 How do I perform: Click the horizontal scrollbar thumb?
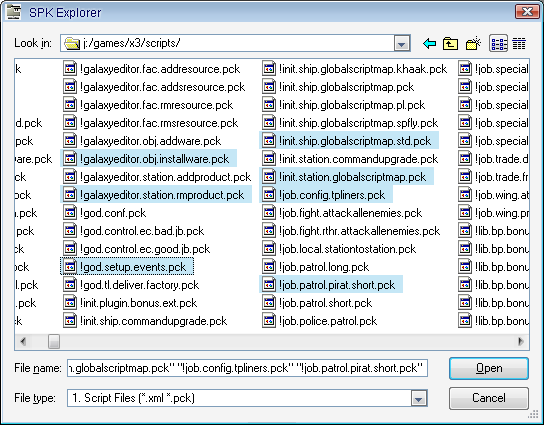click(54, 341)
